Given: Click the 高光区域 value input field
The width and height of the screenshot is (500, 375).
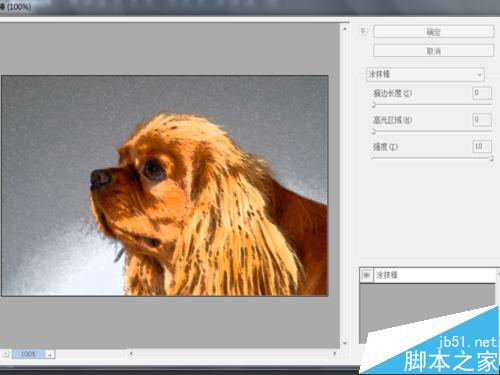Looking at the screenshot, I should [x=482, y=120].
